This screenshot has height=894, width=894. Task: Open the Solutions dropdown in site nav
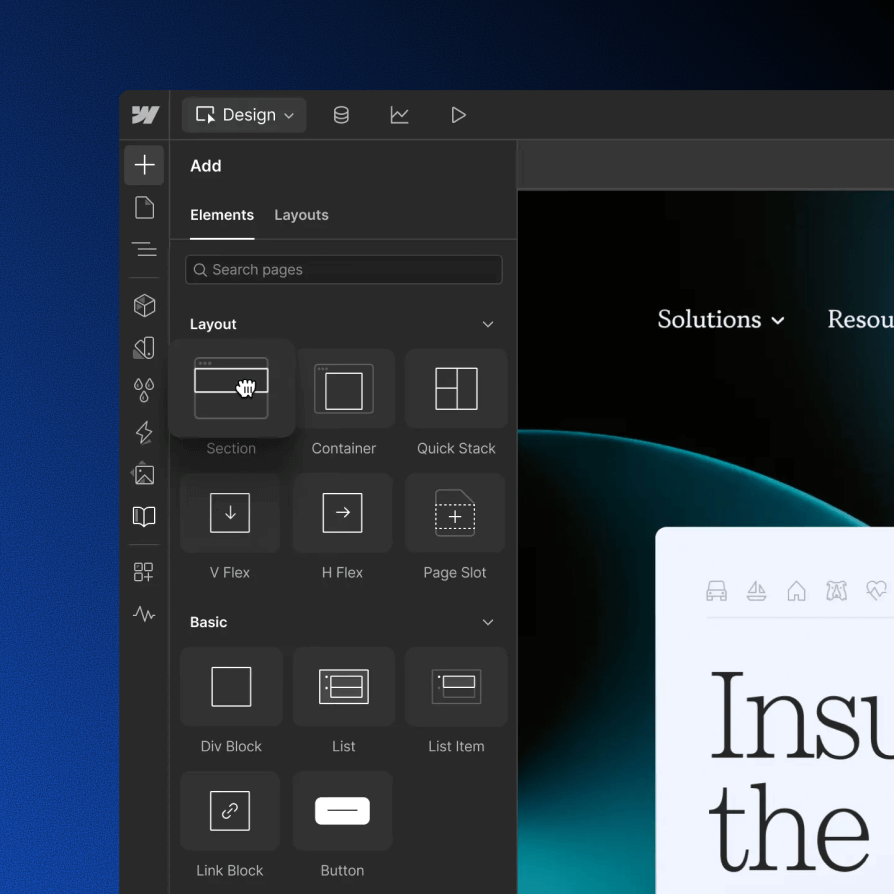721,319
